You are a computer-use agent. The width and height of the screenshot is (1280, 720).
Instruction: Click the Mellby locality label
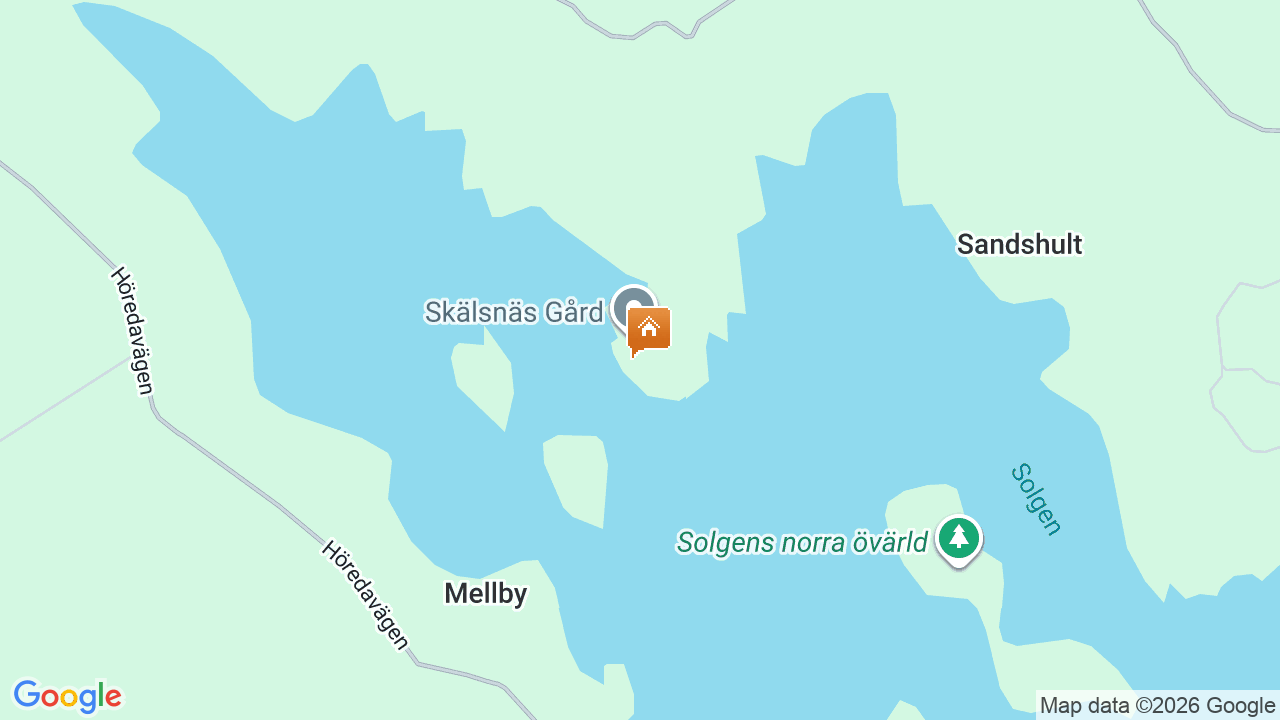[485, 593]
